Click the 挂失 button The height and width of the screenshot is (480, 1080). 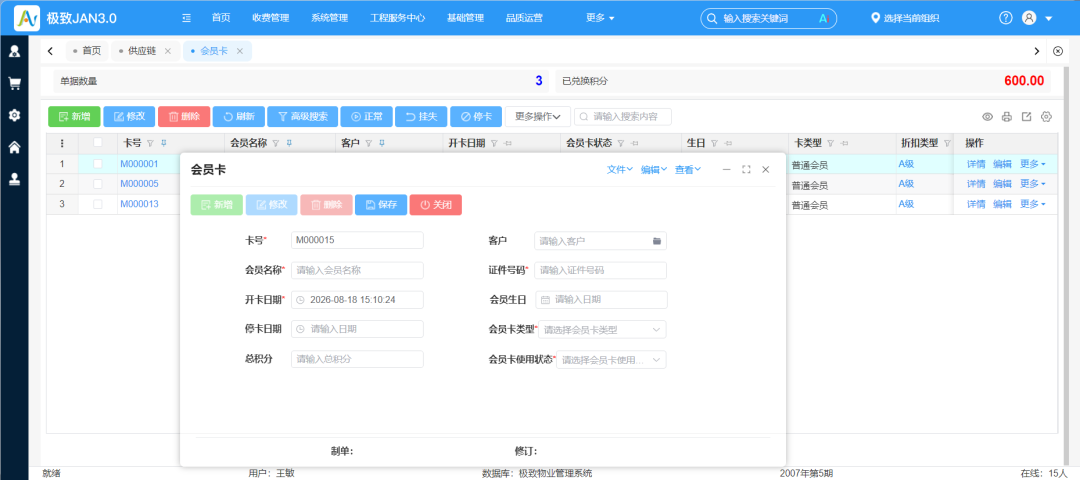coord(421,116)
